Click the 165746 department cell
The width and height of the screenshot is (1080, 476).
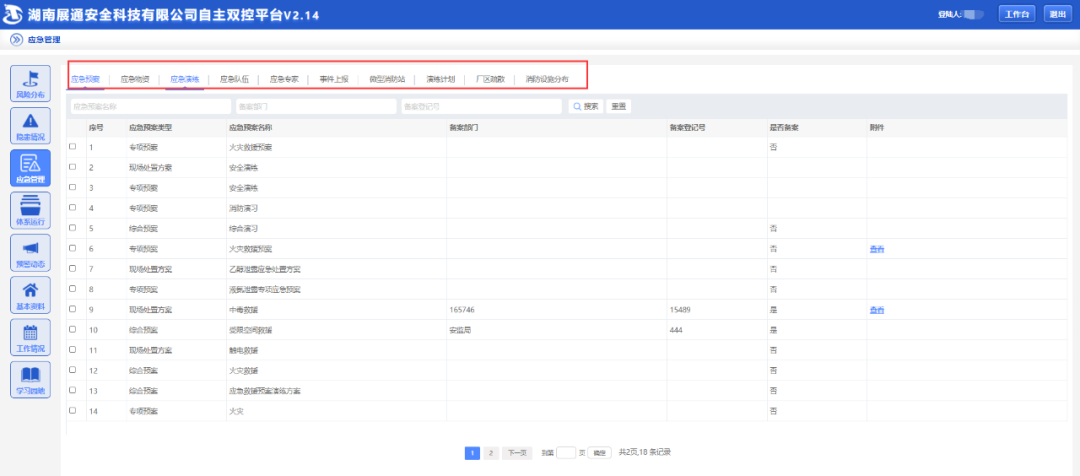click(461, 310)
